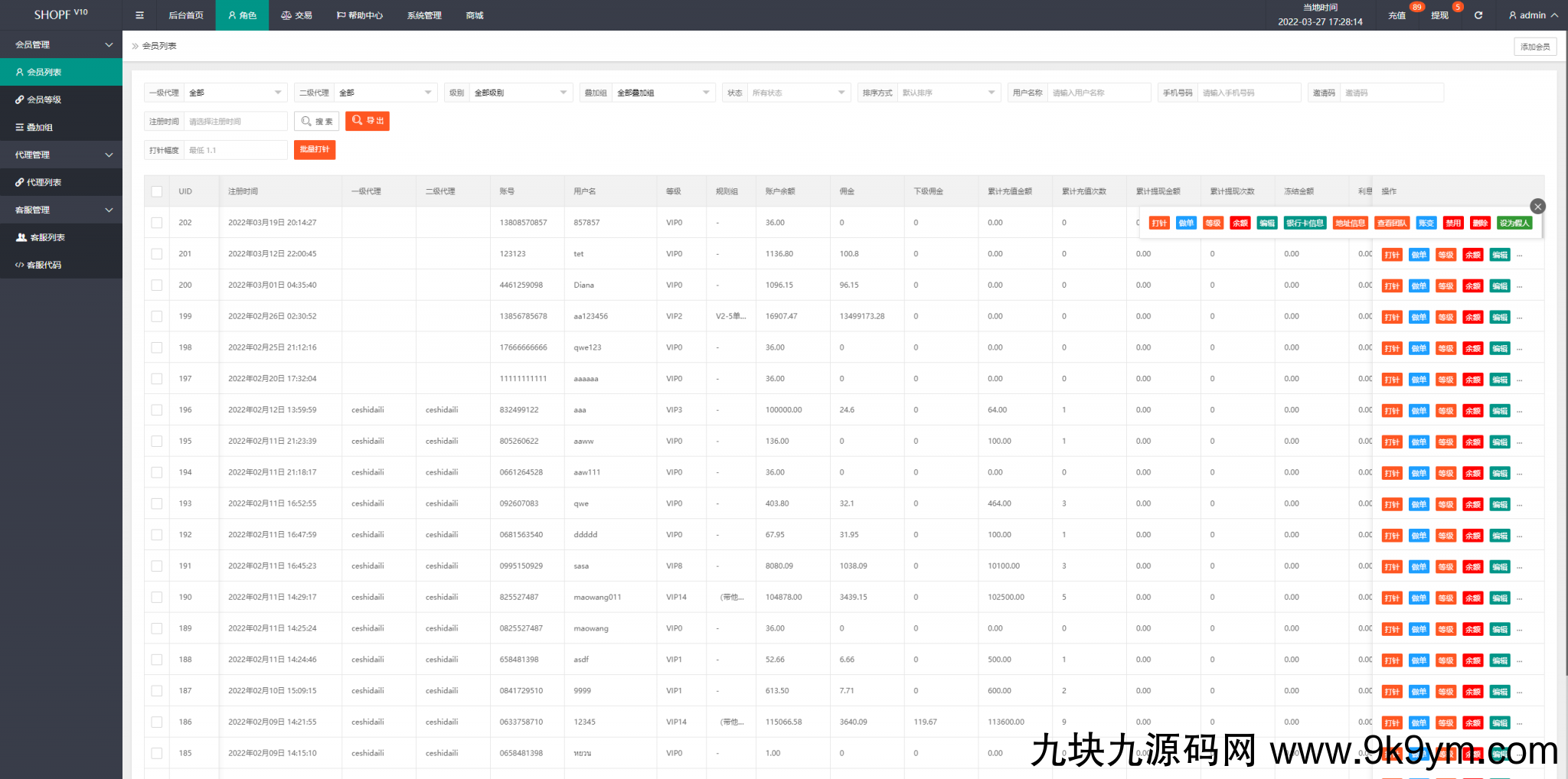Screen dimensions: 1568x779
Task: Click the 用户名称 input field
Action: [x=1099, y=93]
